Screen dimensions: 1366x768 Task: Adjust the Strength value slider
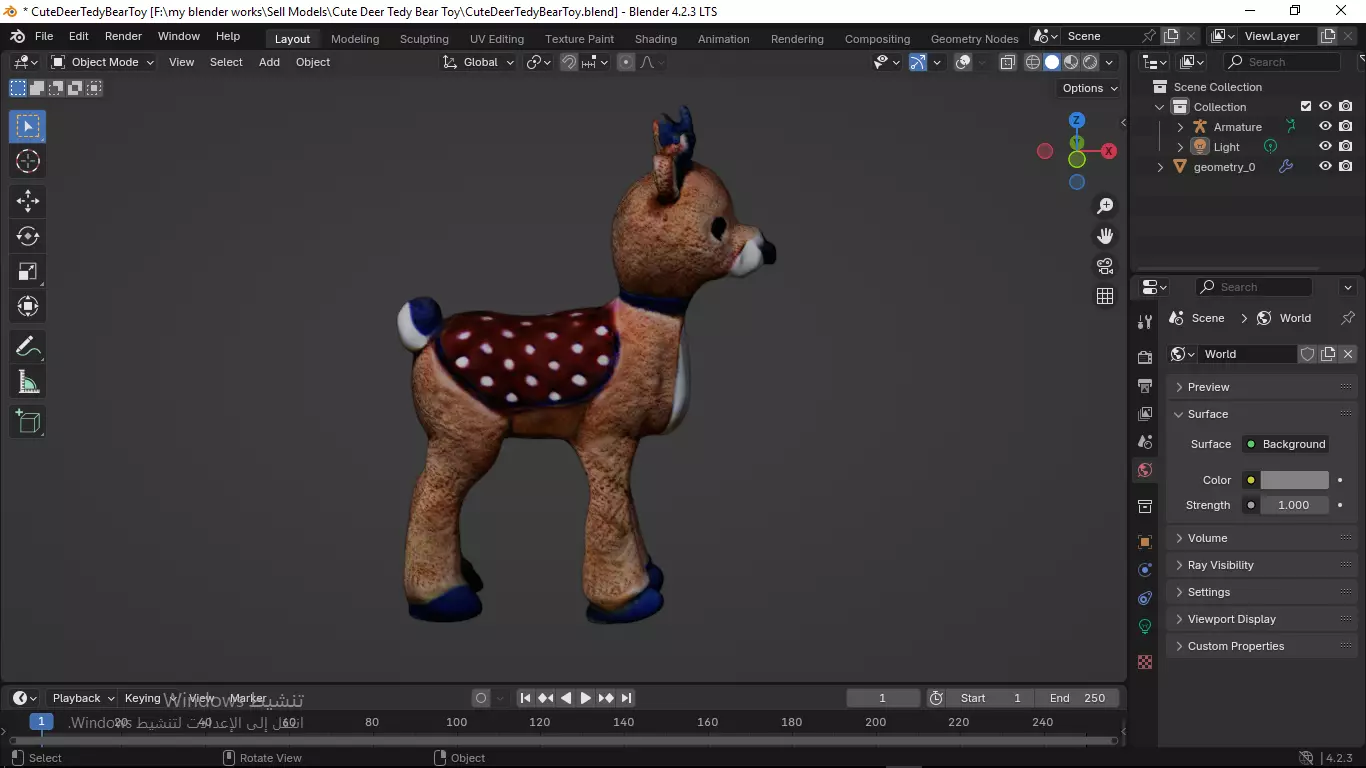[x=1294, y=505]
